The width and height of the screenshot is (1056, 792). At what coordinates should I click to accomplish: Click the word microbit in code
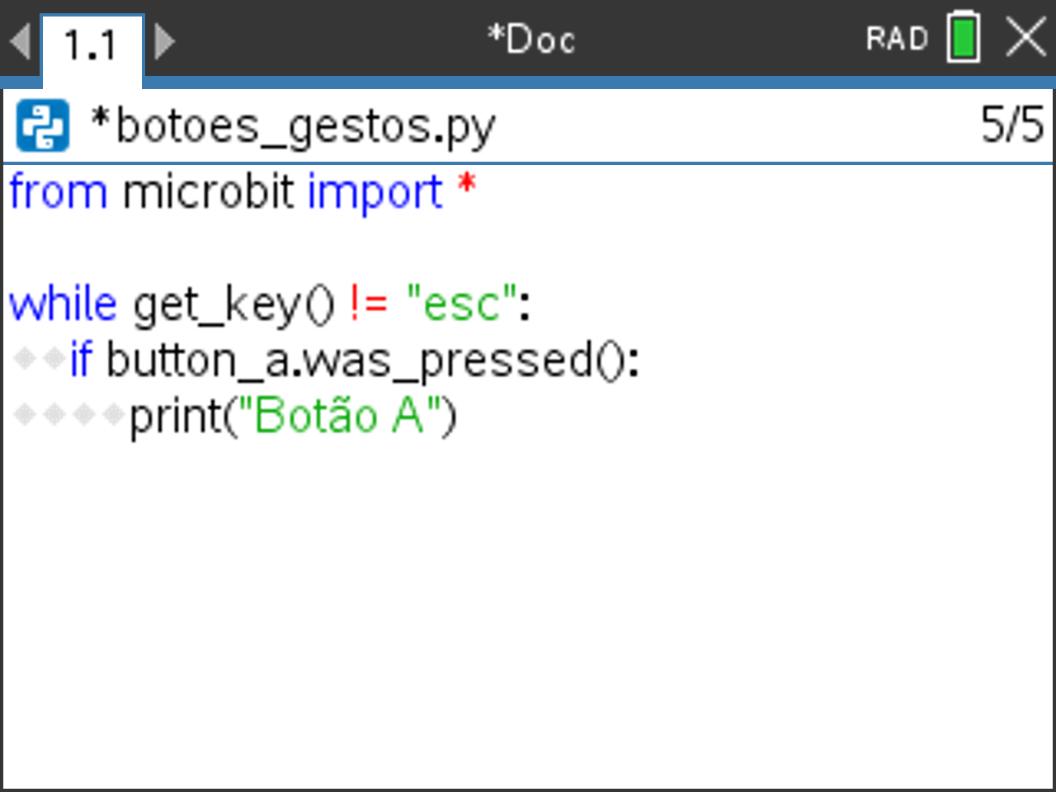[209, 192]
